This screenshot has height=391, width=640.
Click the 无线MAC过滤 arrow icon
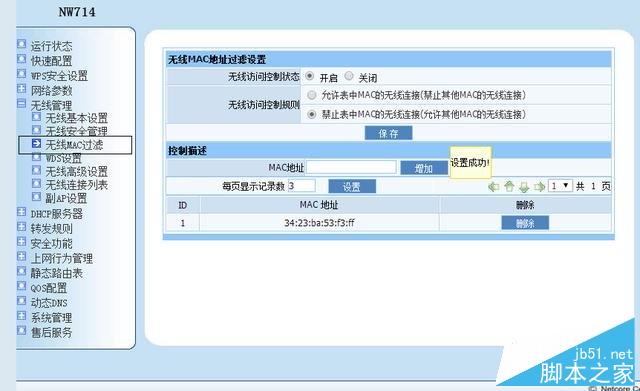pyautogui.click(x=36, y=143)
